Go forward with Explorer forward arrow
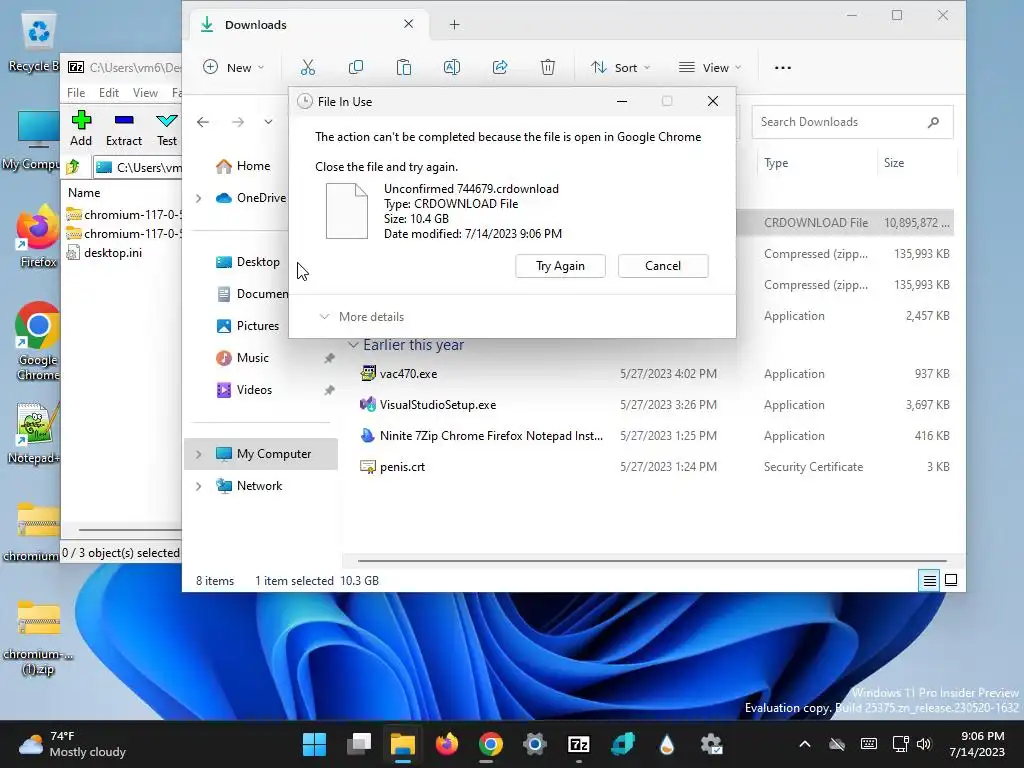 click(x=238, y=122)
